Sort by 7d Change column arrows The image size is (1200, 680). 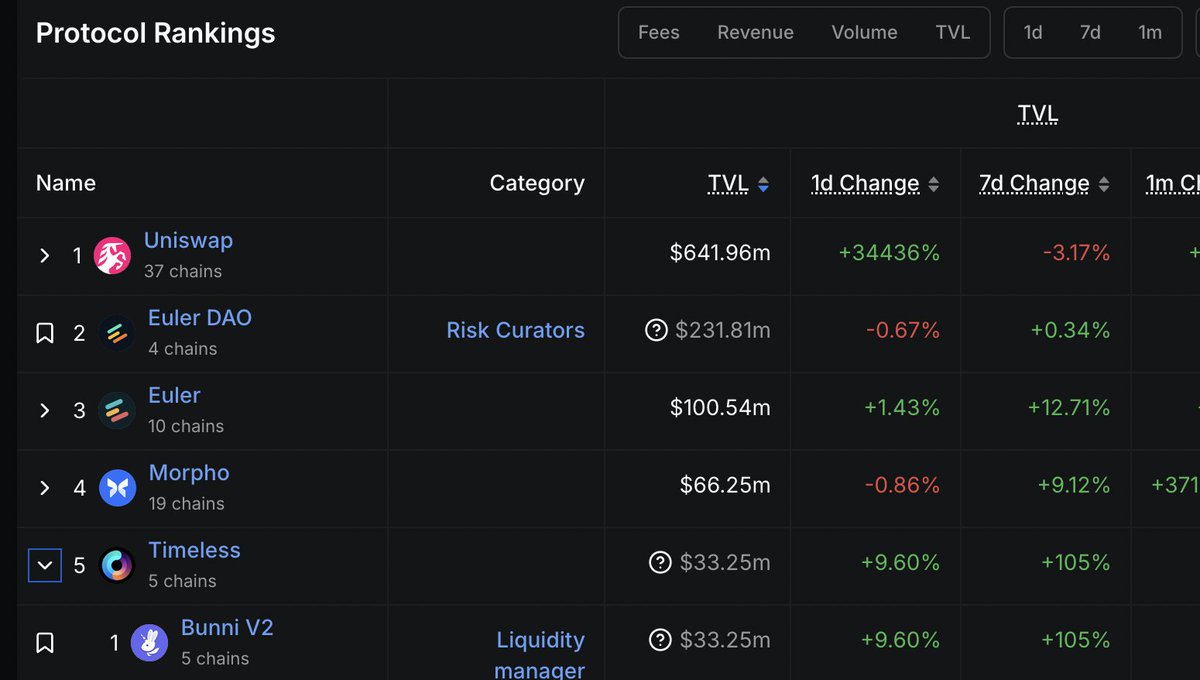(1104, 184)
